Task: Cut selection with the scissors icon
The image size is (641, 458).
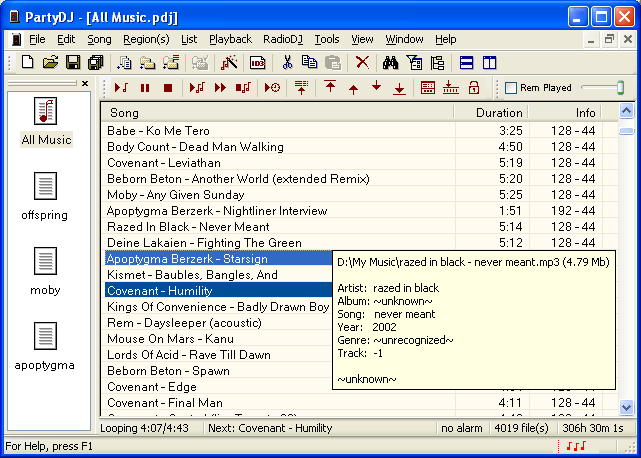Action: [x=287, y=63]
